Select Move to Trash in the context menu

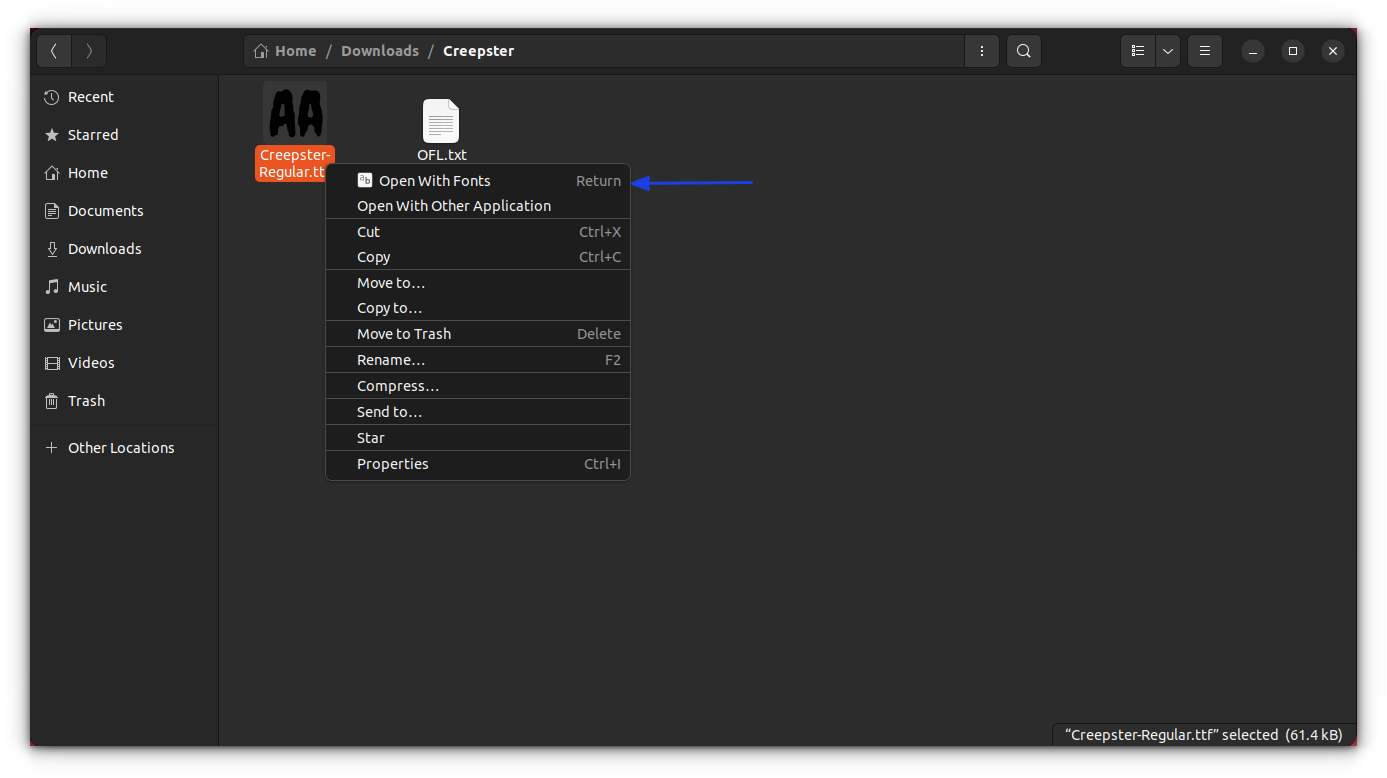click(404, 333)
